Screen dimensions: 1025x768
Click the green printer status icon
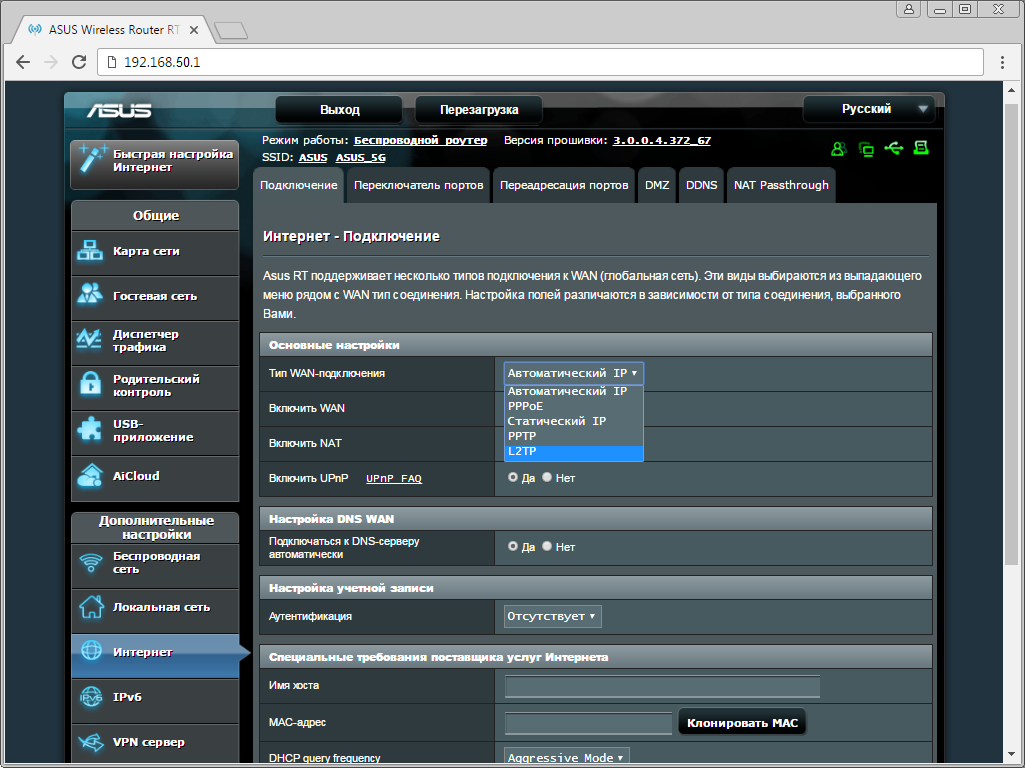pos(921,148)
